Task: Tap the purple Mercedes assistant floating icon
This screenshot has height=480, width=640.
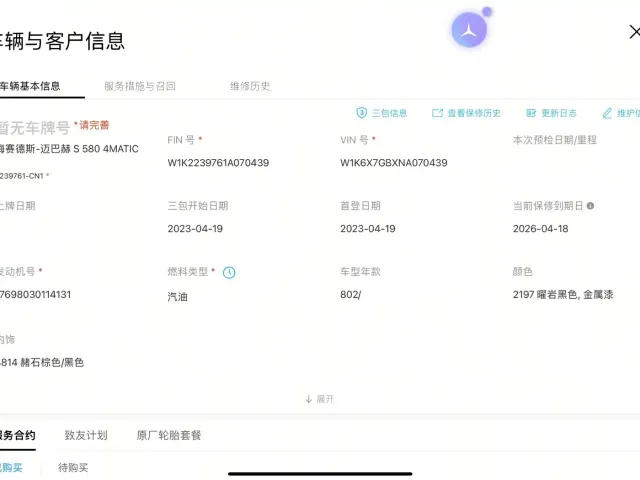Action: 469,29
